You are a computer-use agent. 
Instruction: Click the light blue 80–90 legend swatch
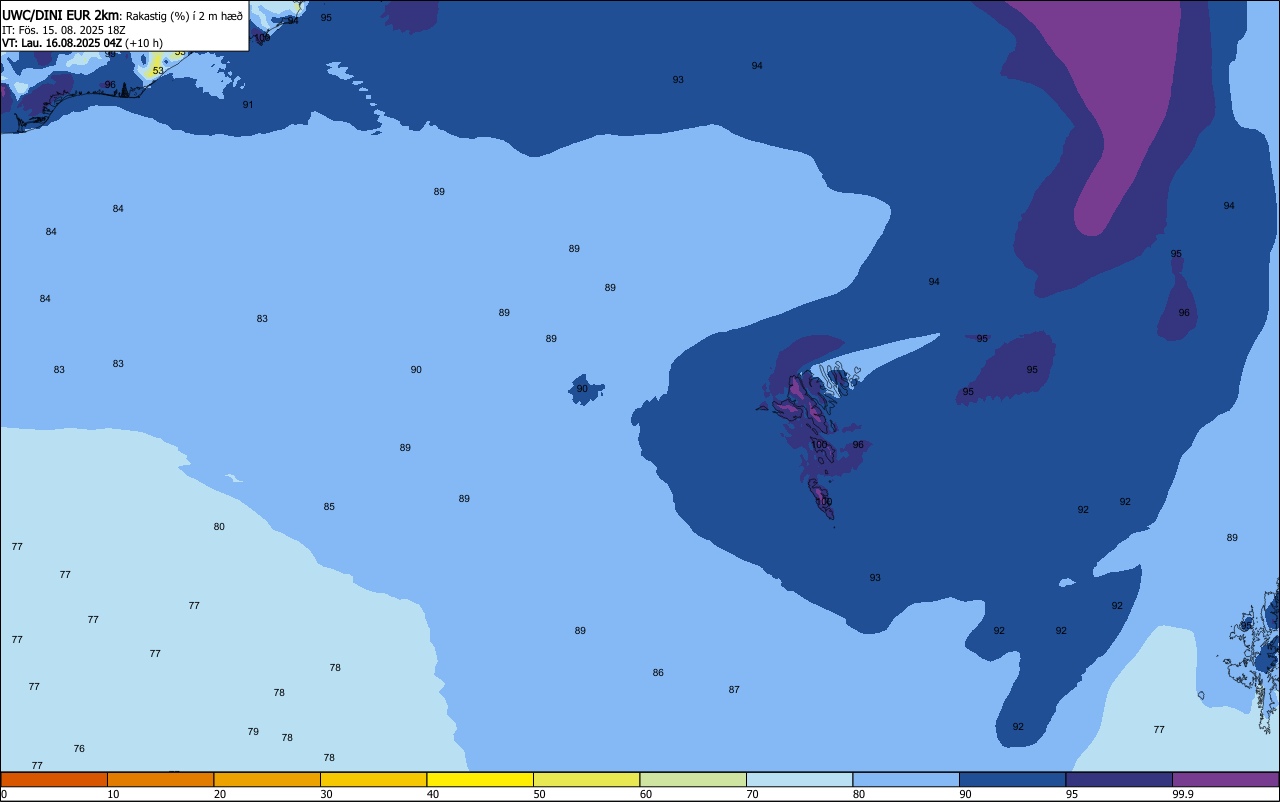point(906,779)
